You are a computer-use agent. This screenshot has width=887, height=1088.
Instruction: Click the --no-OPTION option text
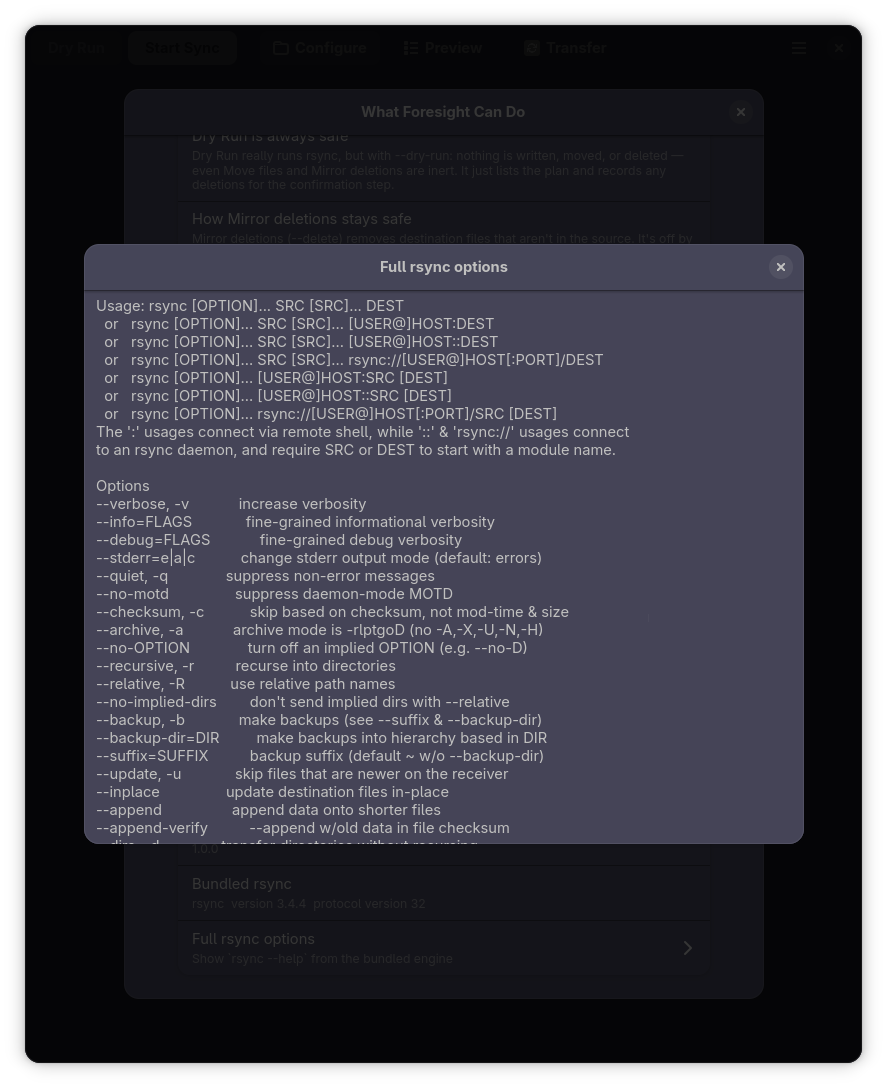[143, 649]
